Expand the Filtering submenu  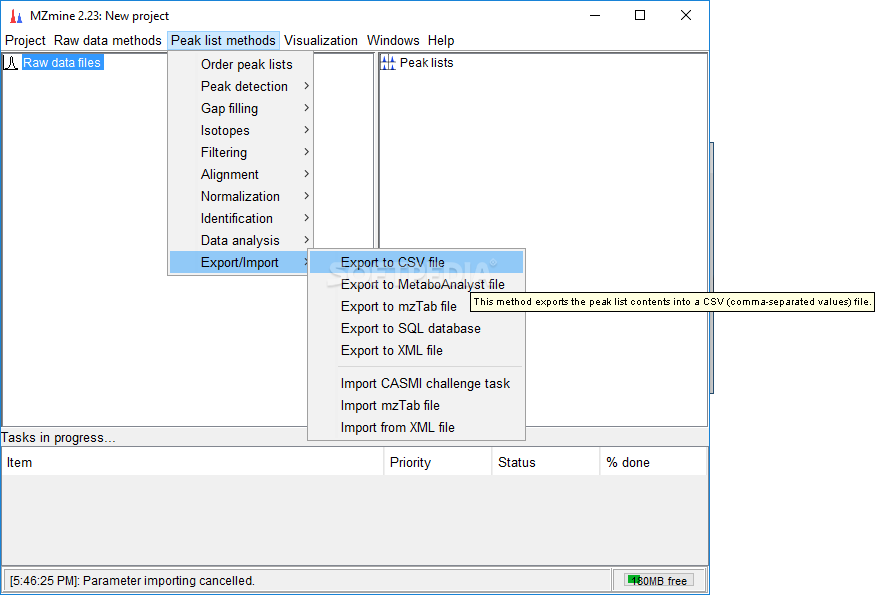(241, 152)
